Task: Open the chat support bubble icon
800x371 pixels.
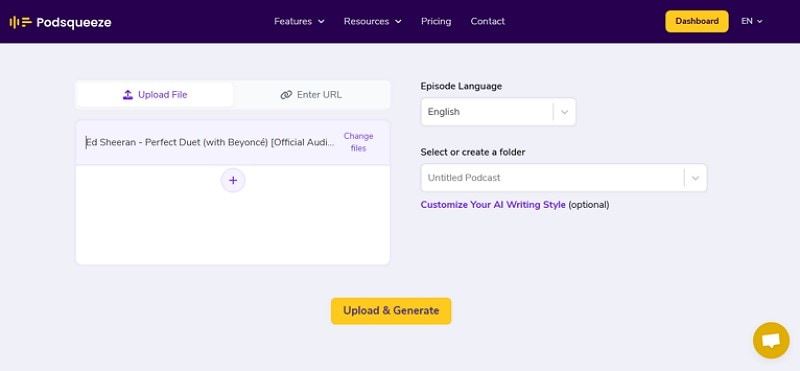Action: click(771, 340)
